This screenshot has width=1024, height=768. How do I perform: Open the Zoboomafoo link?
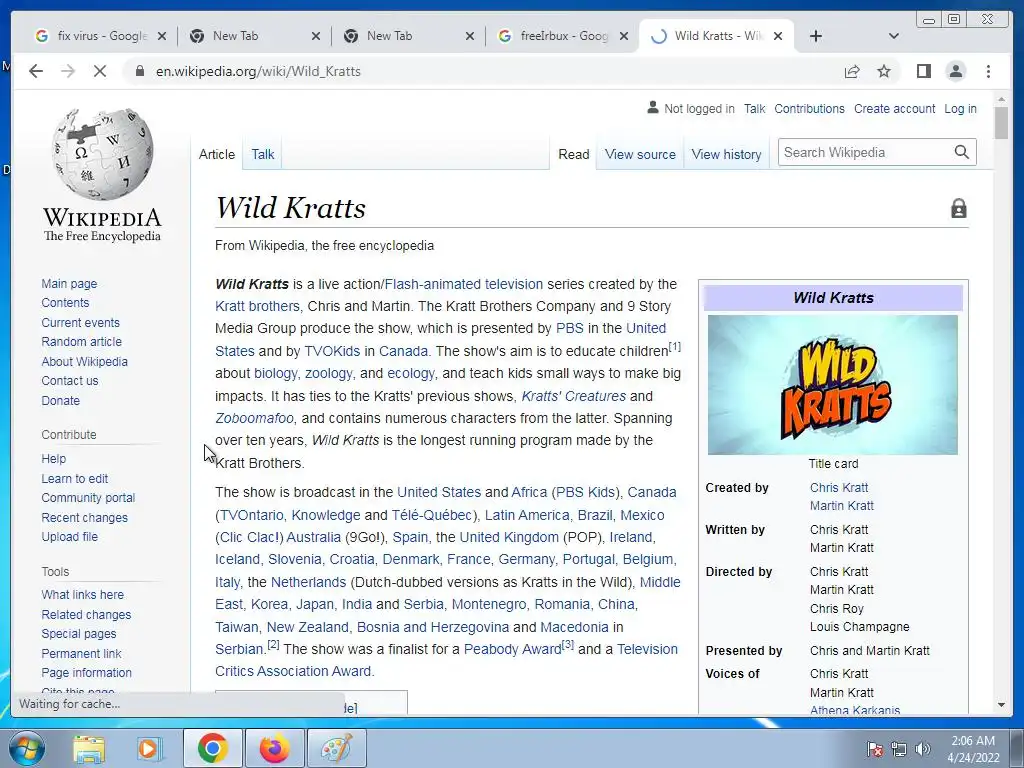(254, 418)
